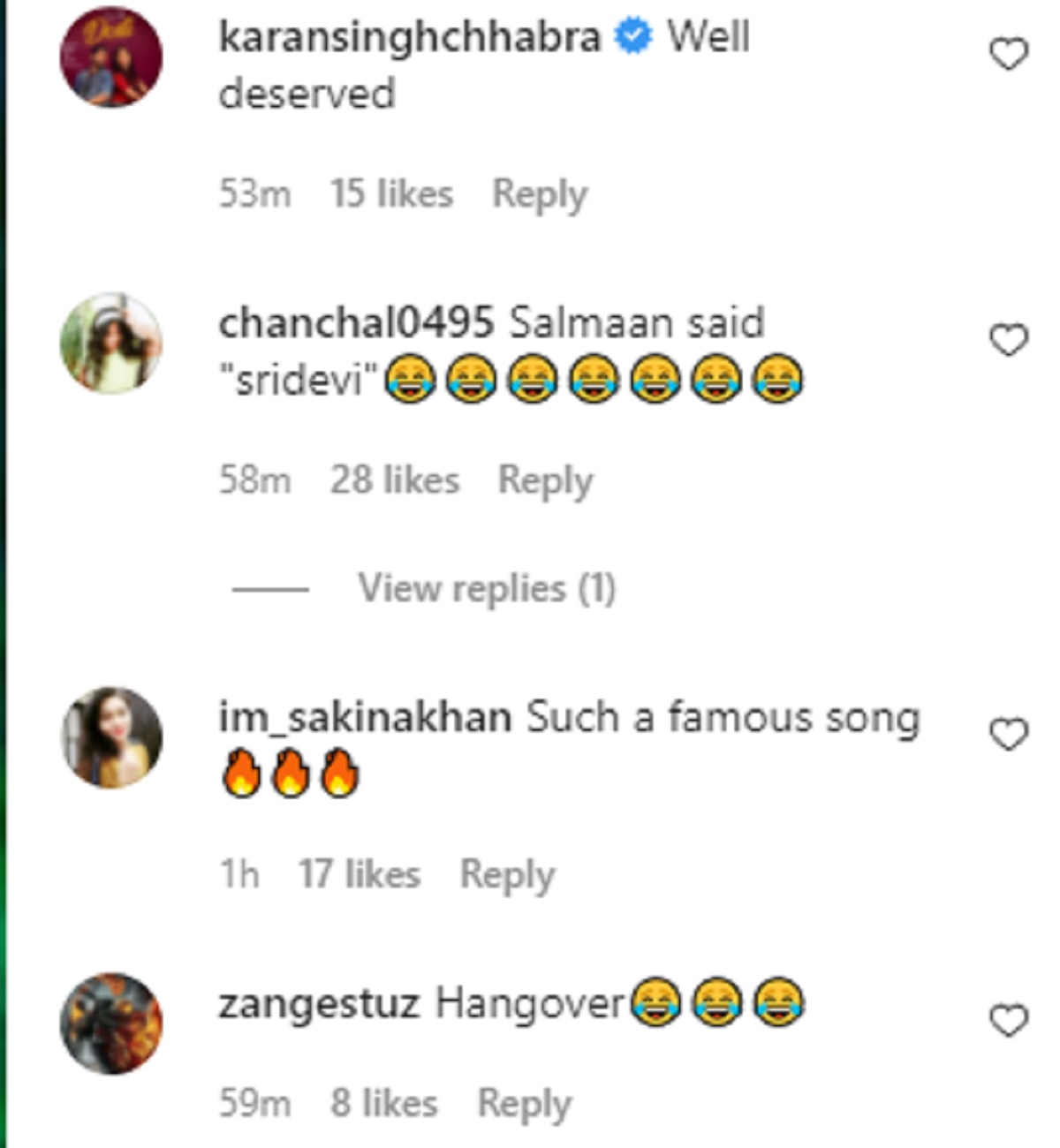Heart im_sakinakhan's famous song comment
This screenshot has height=1148, width=1060.
(x=1008, y=735)
